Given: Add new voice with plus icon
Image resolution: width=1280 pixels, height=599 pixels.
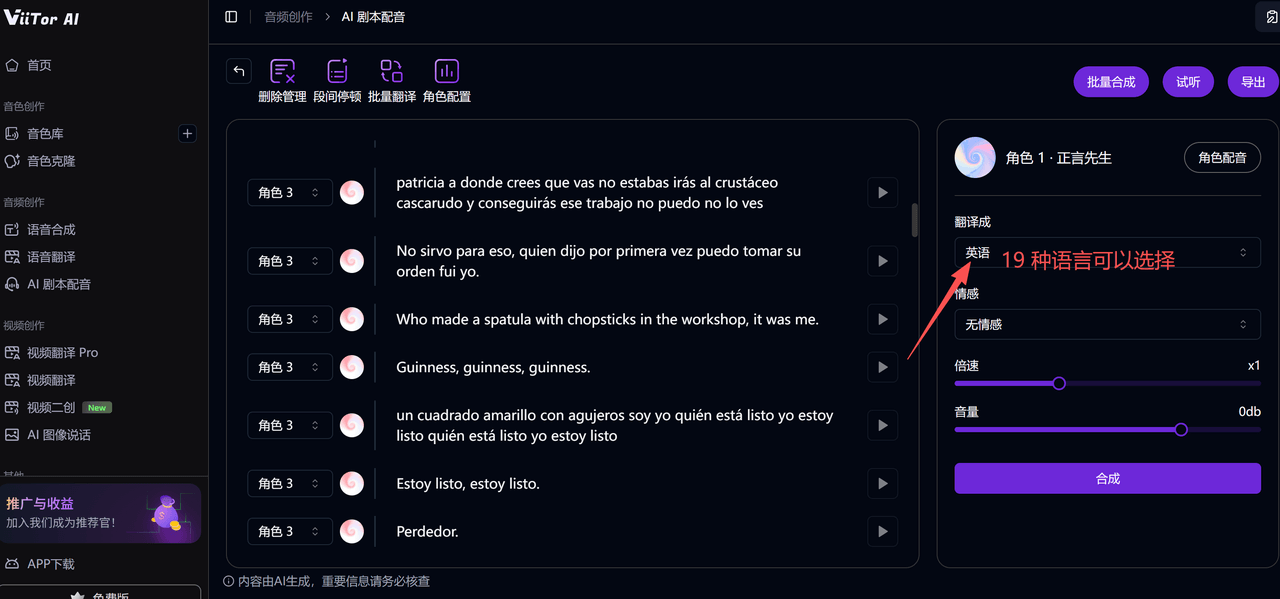Looking at the screenshot, I should 187,133.
